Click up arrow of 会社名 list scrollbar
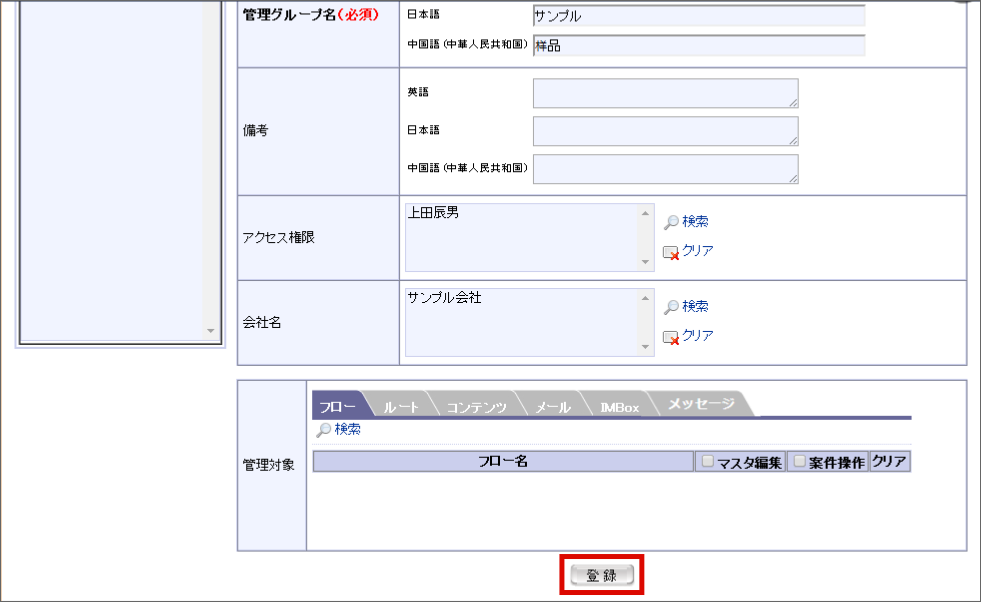 click(x=645, y=298)
